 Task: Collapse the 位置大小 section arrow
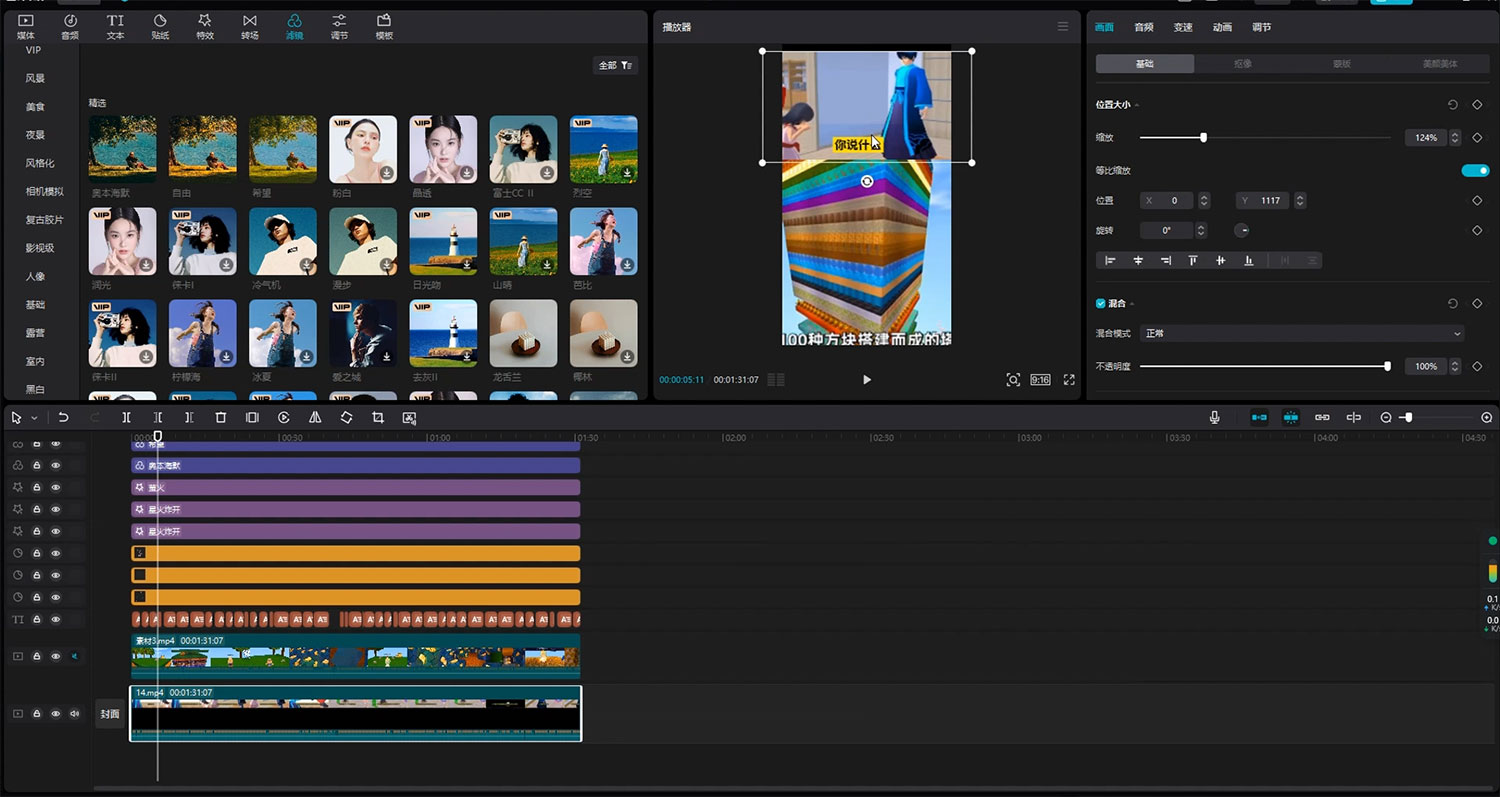click(x=1137, y=105)
